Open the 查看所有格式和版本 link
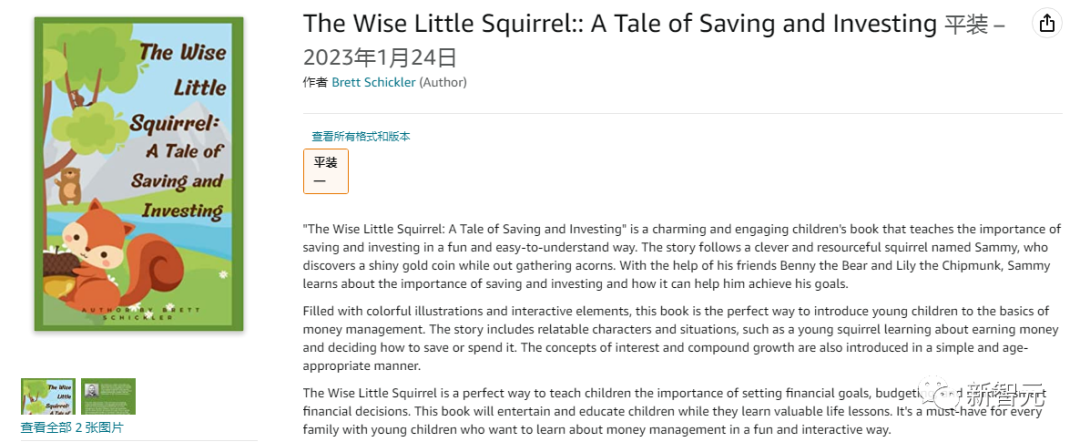 click(360, 136)
